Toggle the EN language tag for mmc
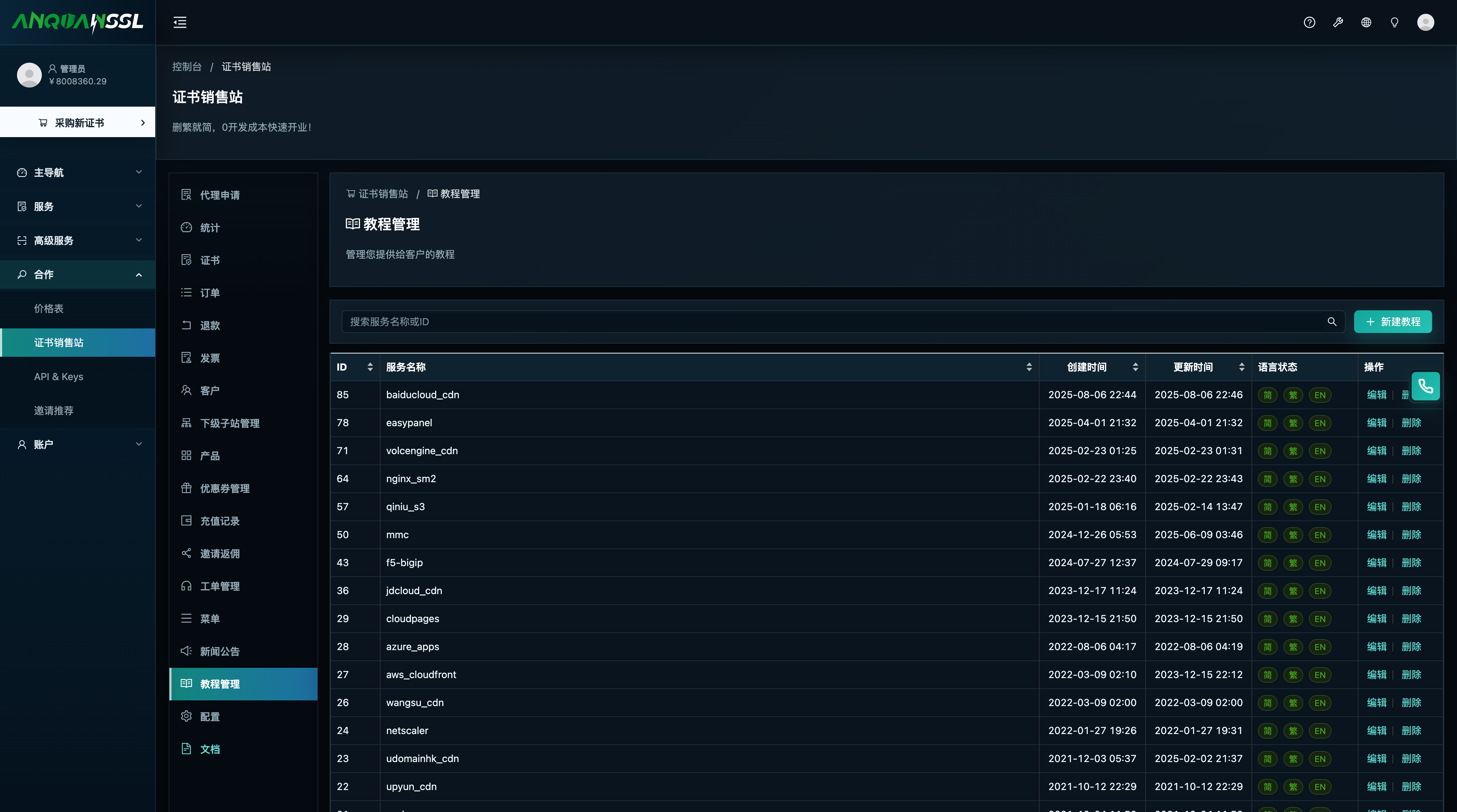Screen dimensions: 1457x812 1320,535
